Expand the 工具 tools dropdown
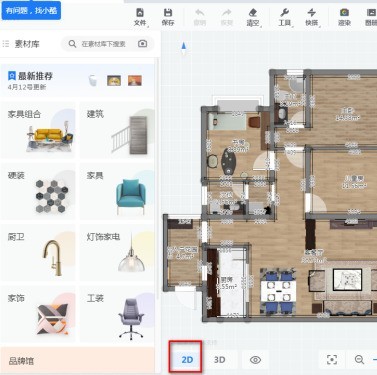 coord(284,17)
